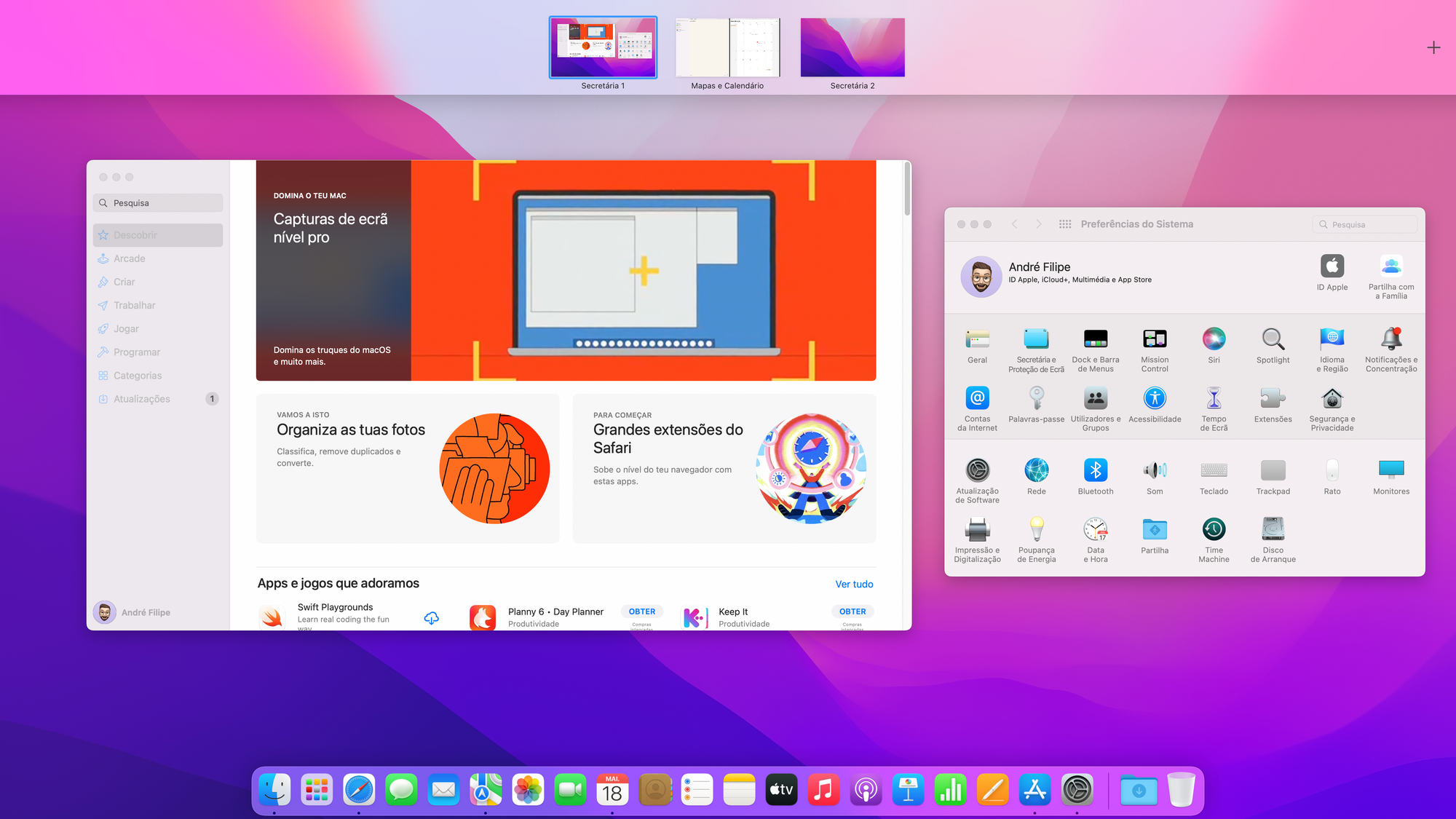This screenshot has width=1456, height=819.
Task: Open Data e Hora pane
Action: (x=1096, y=540)
